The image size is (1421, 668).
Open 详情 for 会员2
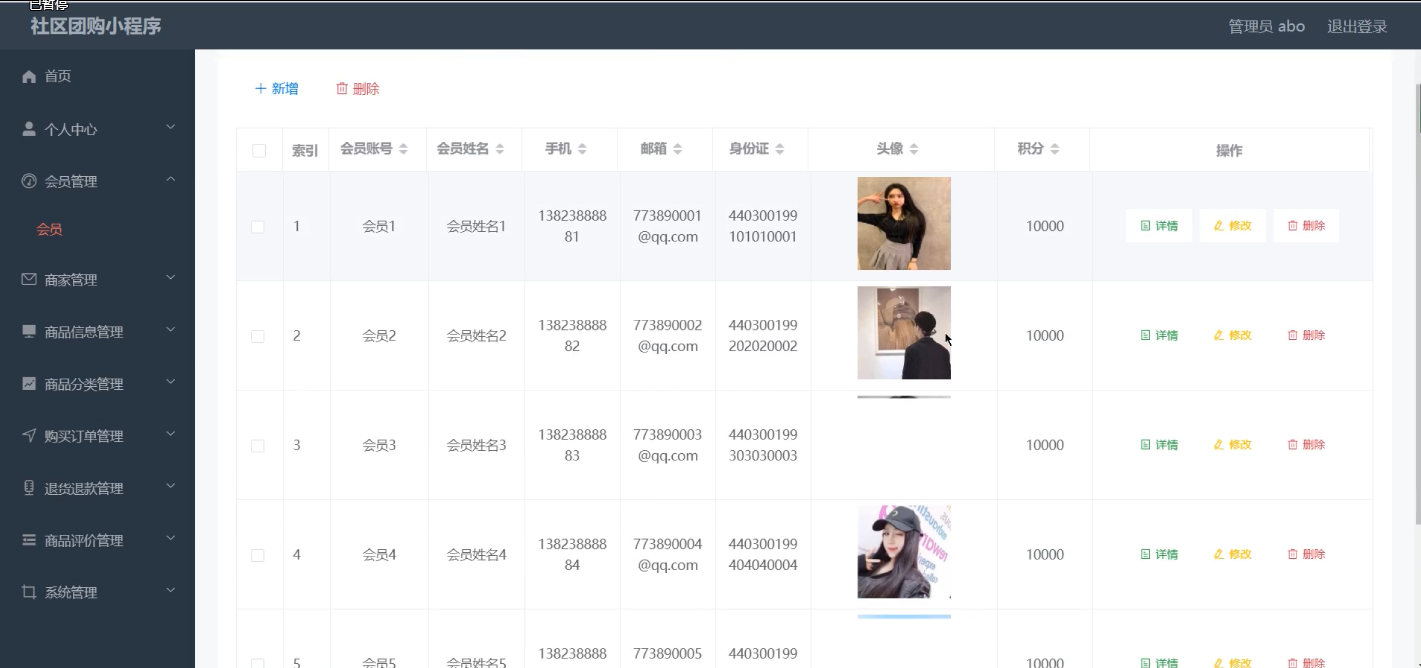[1159, 336]
